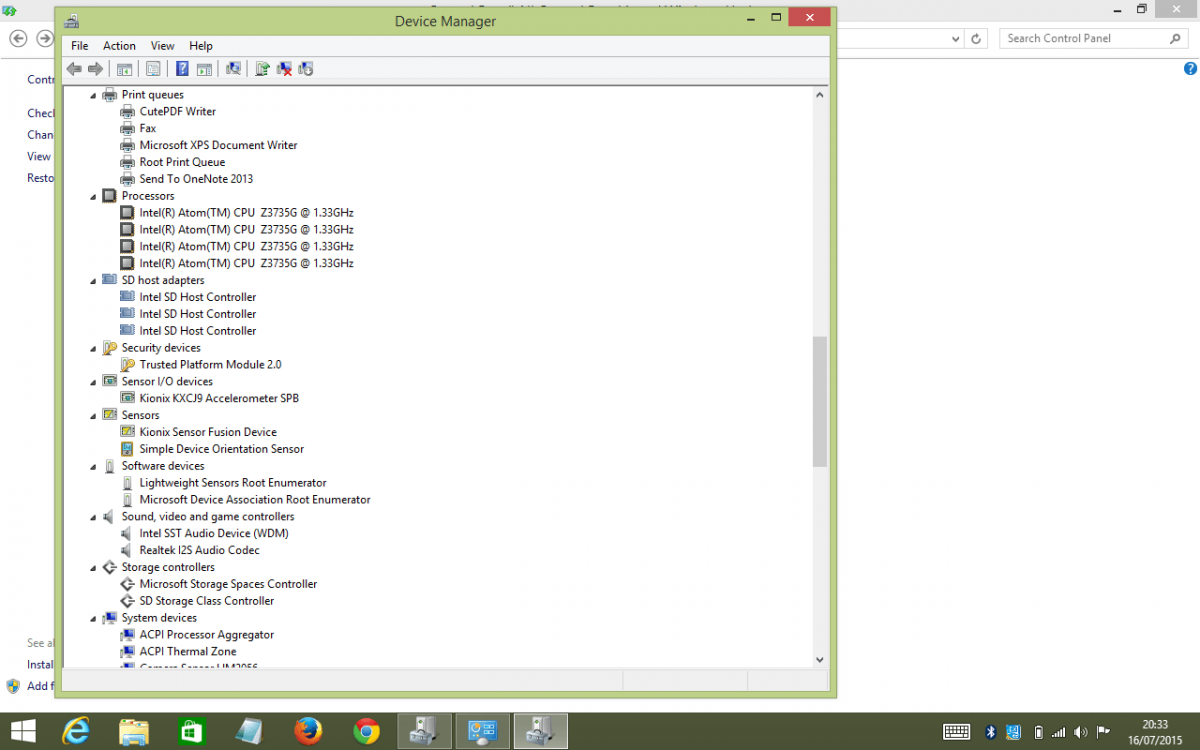The height and width of the screenshot is (750, 1200).
Task: Toggle the Show/Hide Console Tree toolbar icon
Action: click(124, 69)
